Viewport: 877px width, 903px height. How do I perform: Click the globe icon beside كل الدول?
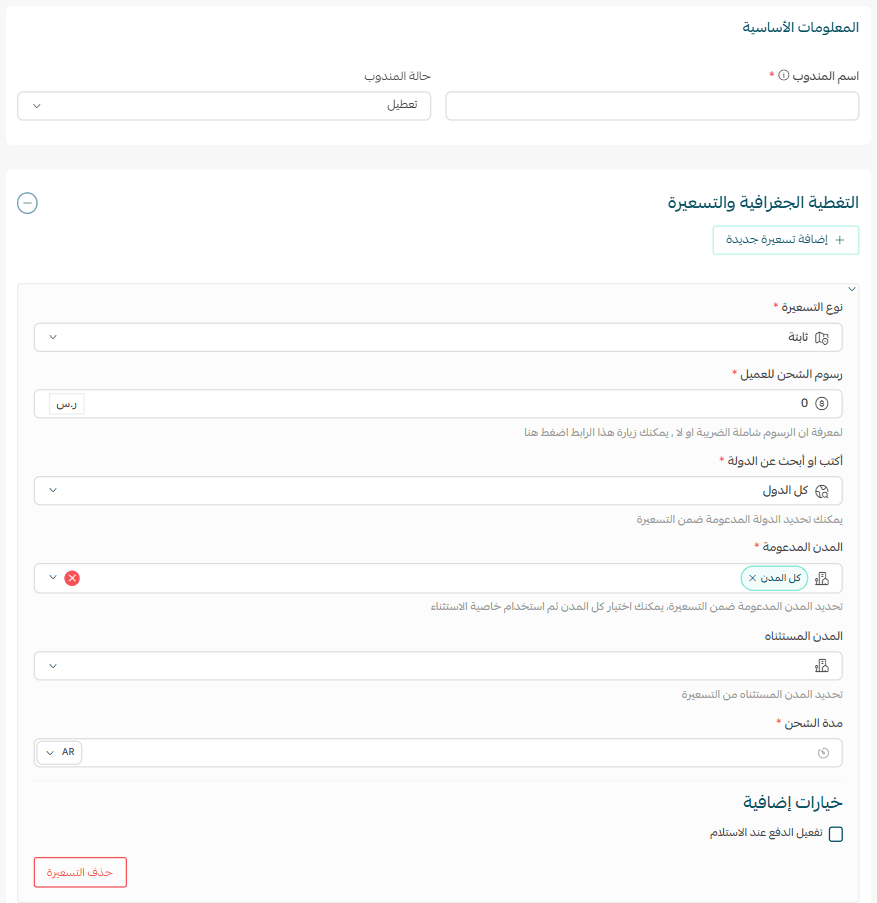pyautogui.click(x=822, y=491)
